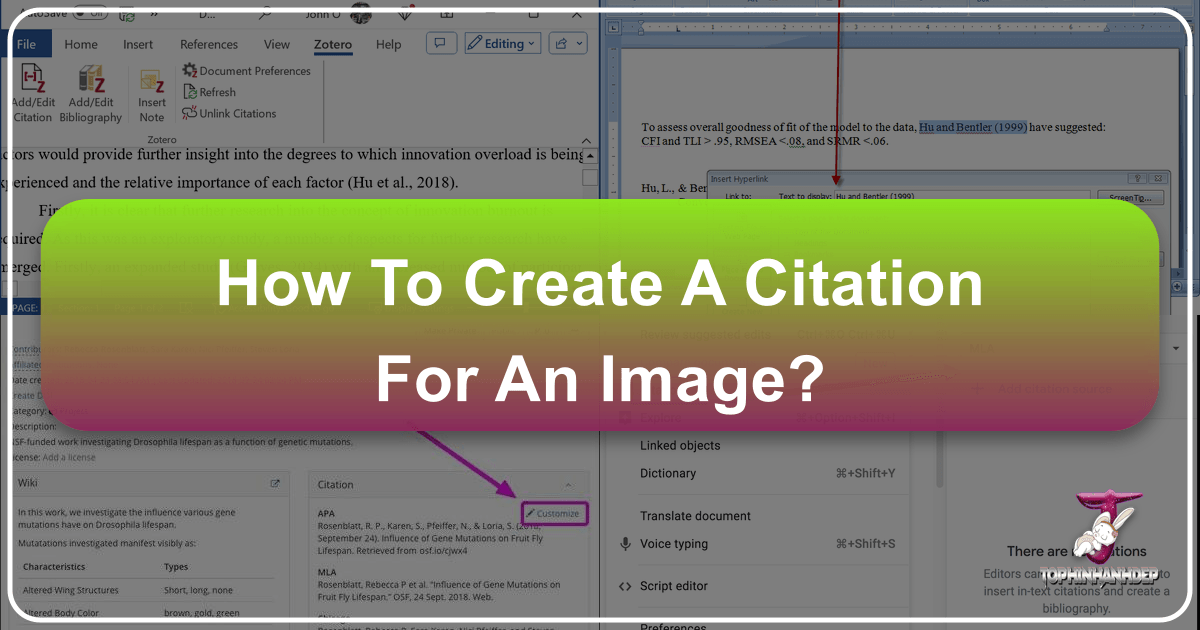The width and height of the screenshot is (1200, 630).
Task: Collapse the Citation panel chevron
Action: point(569,485)
